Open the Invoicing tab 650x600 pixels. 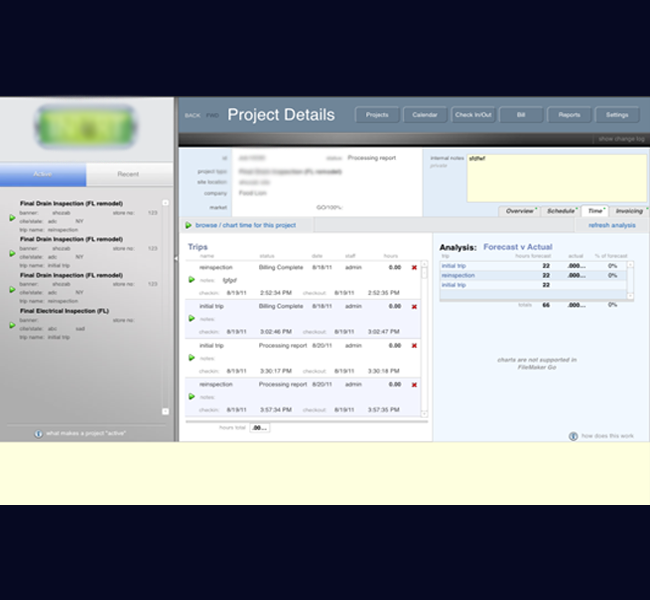click(x=629, y=211)
